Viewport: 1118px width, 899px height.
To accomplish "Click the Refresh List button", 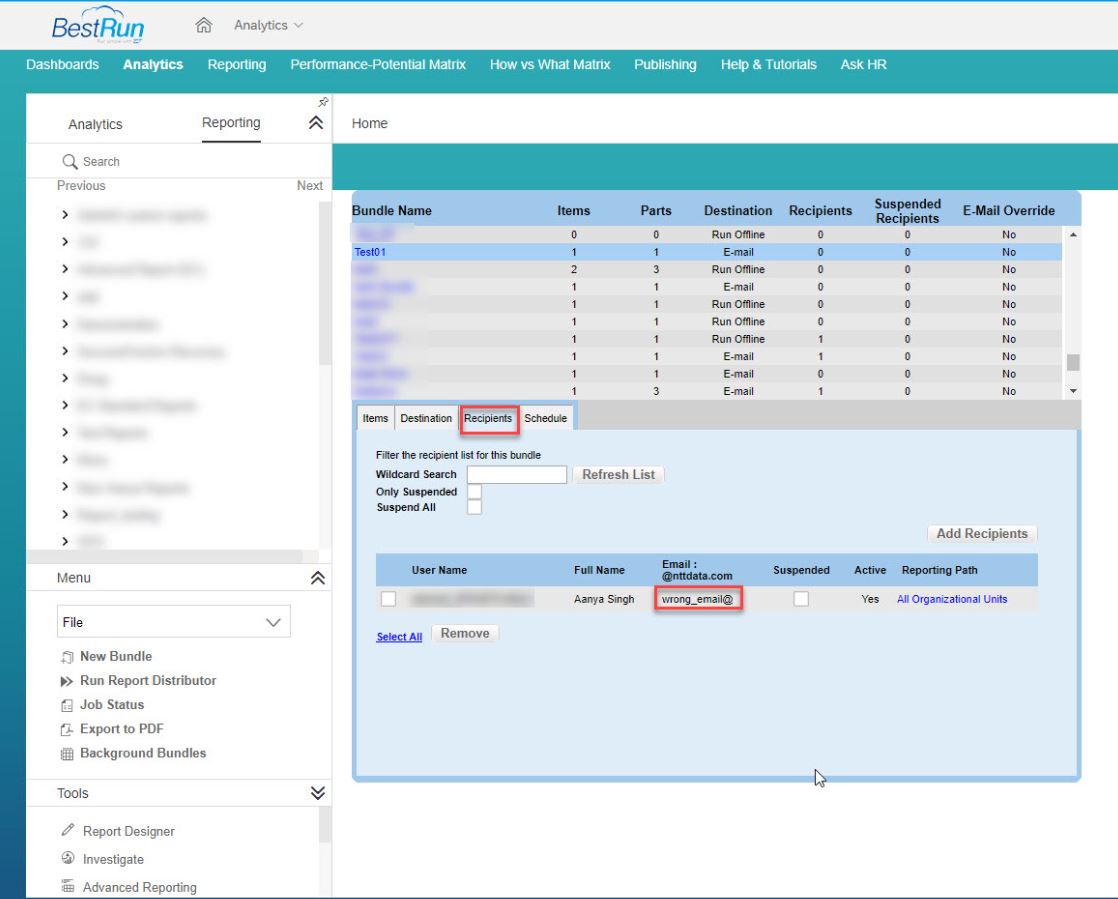I will click(x=618, y=474).
